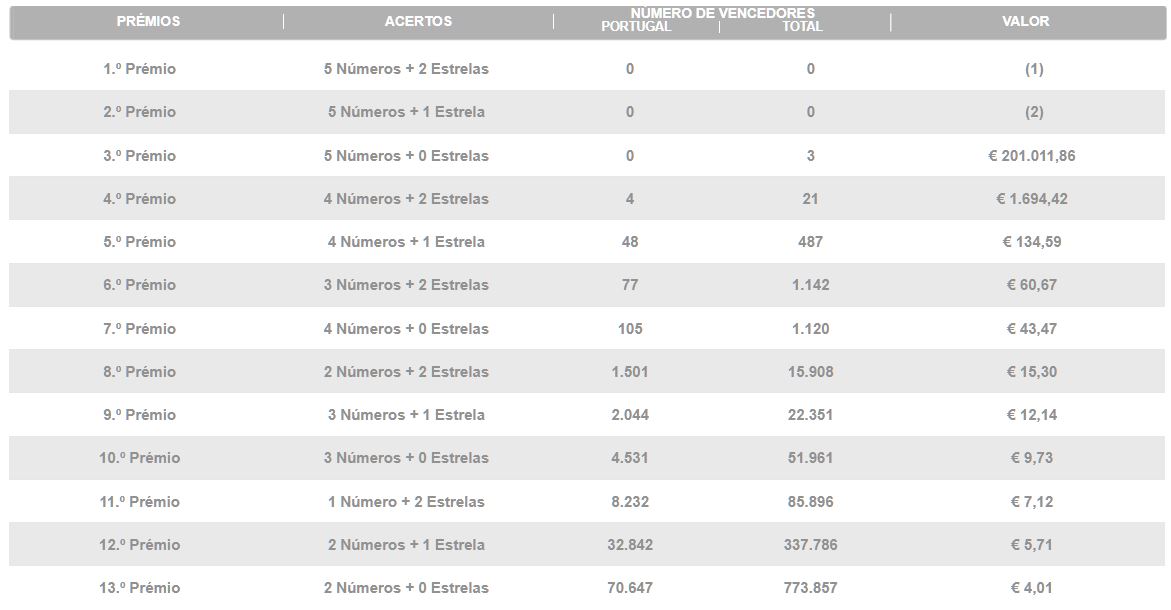Image resolution: width=1171 pixels, height=610 pixels.
Task: Select the € 4,01 prize value
Action: click(1032, 588)
